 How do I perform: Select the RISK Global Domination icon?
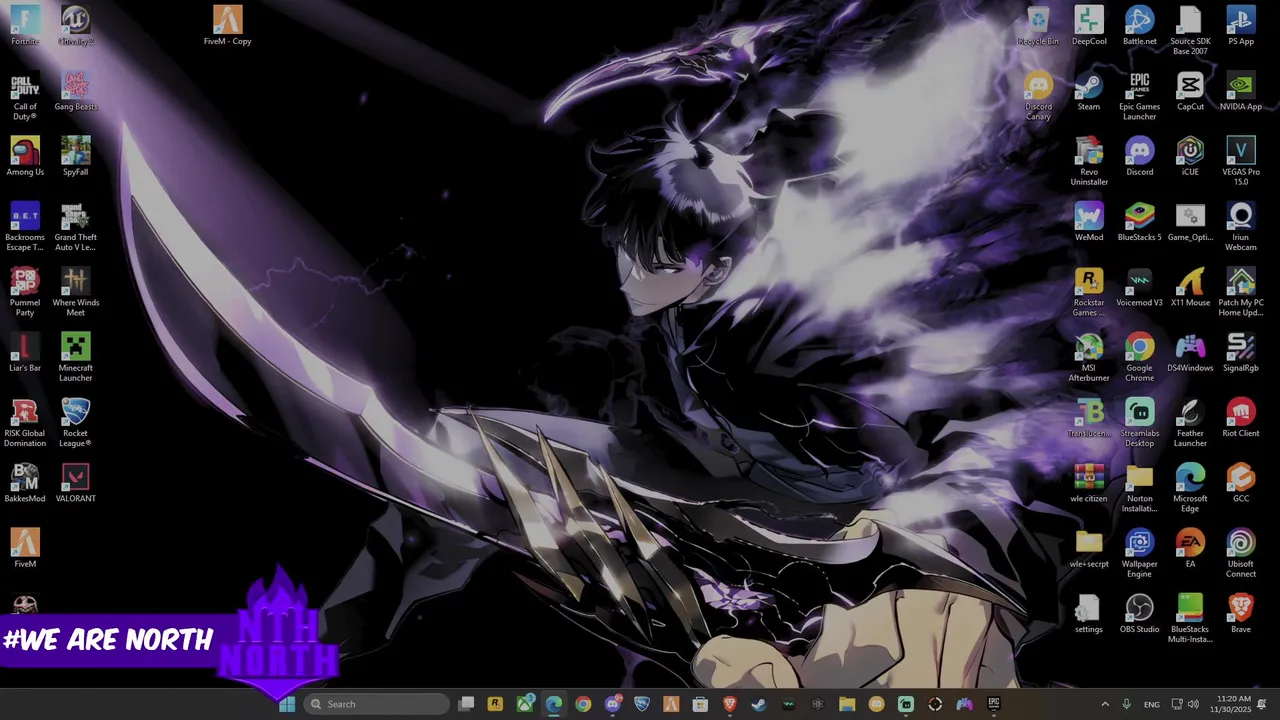click(25, 423)
